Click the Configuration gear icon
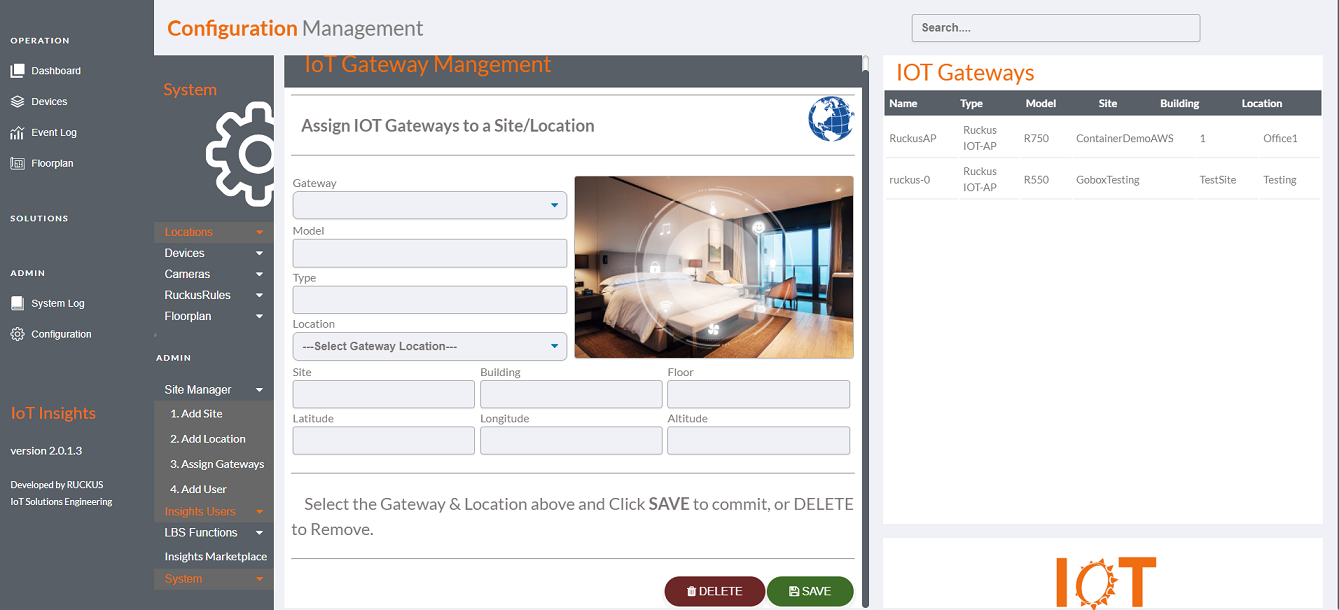Screen dimensions: 1339x610 17,334
